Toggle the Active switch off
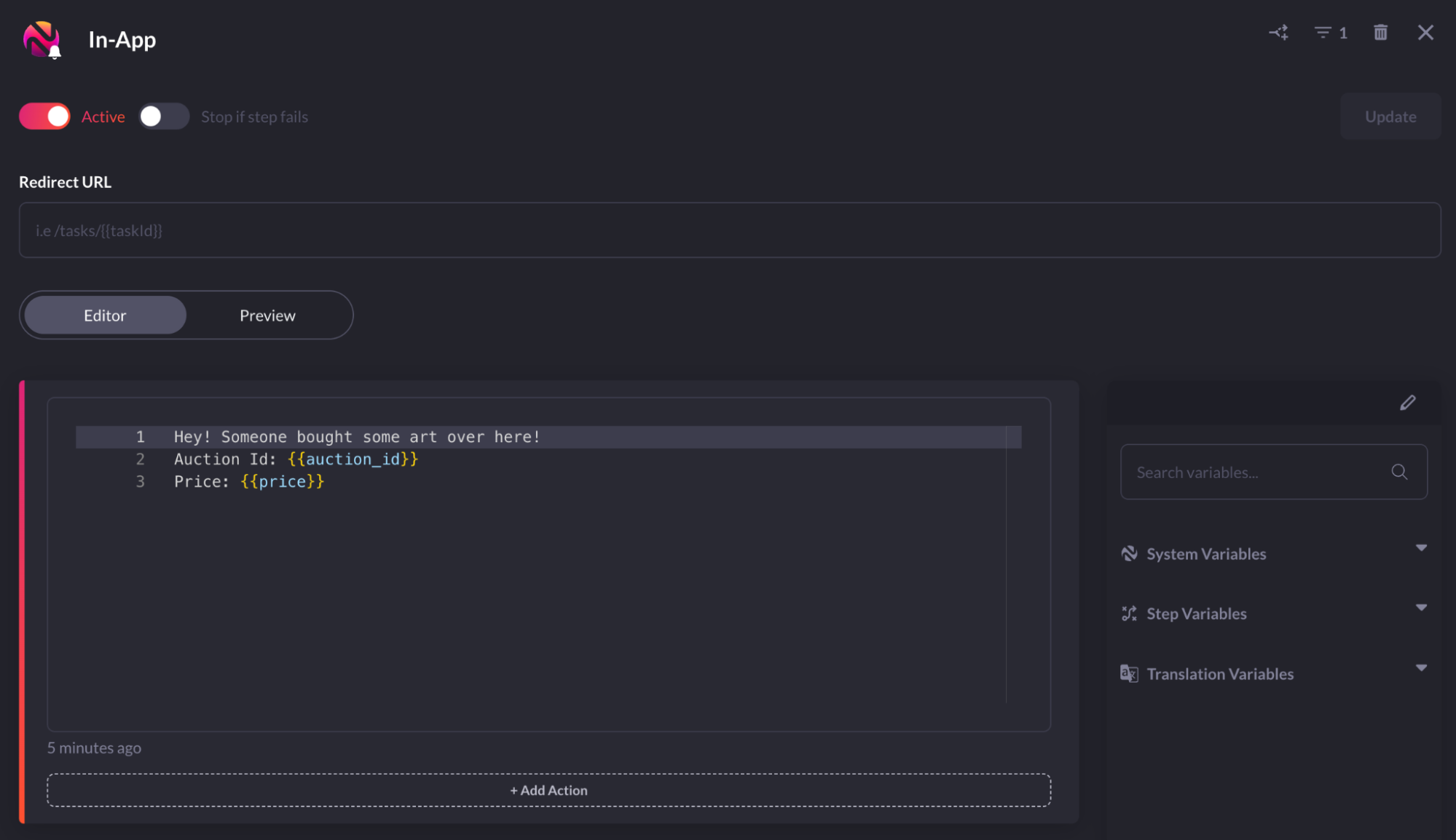The width and height of the screenshot is (1456, 840). click(45, 117)
